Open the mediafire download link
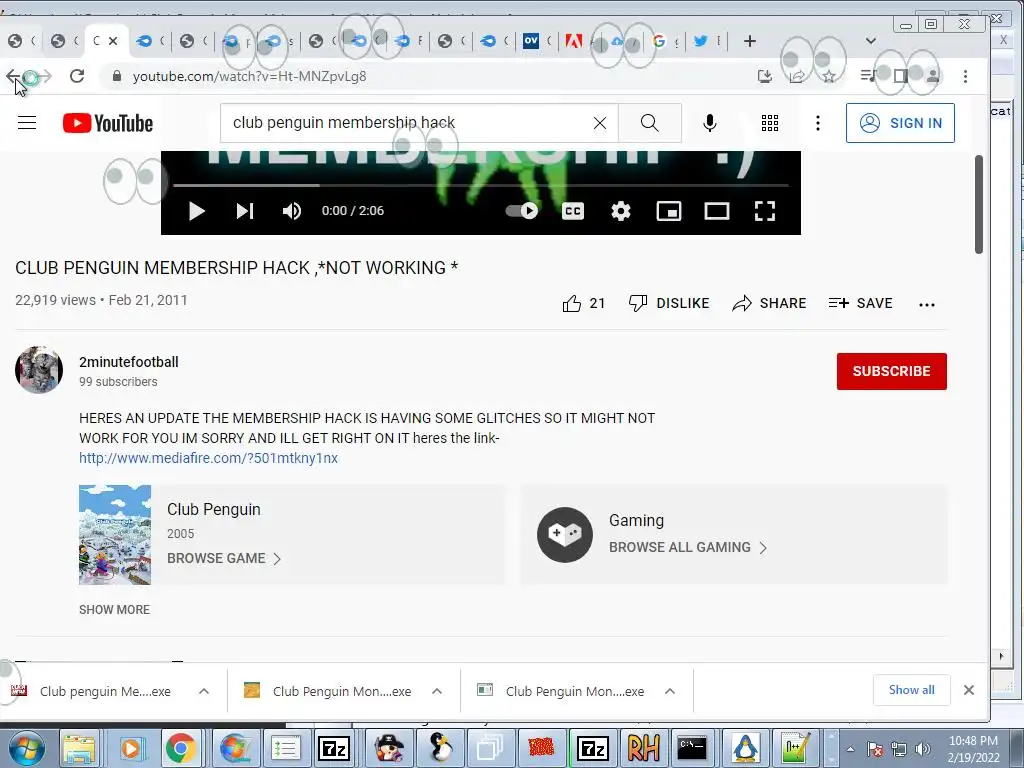The image size is (1024, 768). (x=208, y=458)
